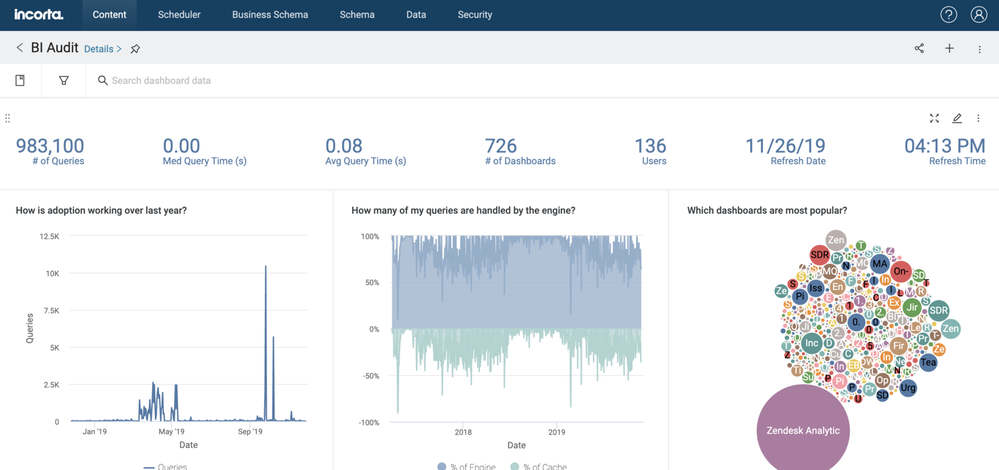The height and width of the screenshot is (470, 999).
Task: Open the filter funnel icon
Action: [x=64, y=81]
